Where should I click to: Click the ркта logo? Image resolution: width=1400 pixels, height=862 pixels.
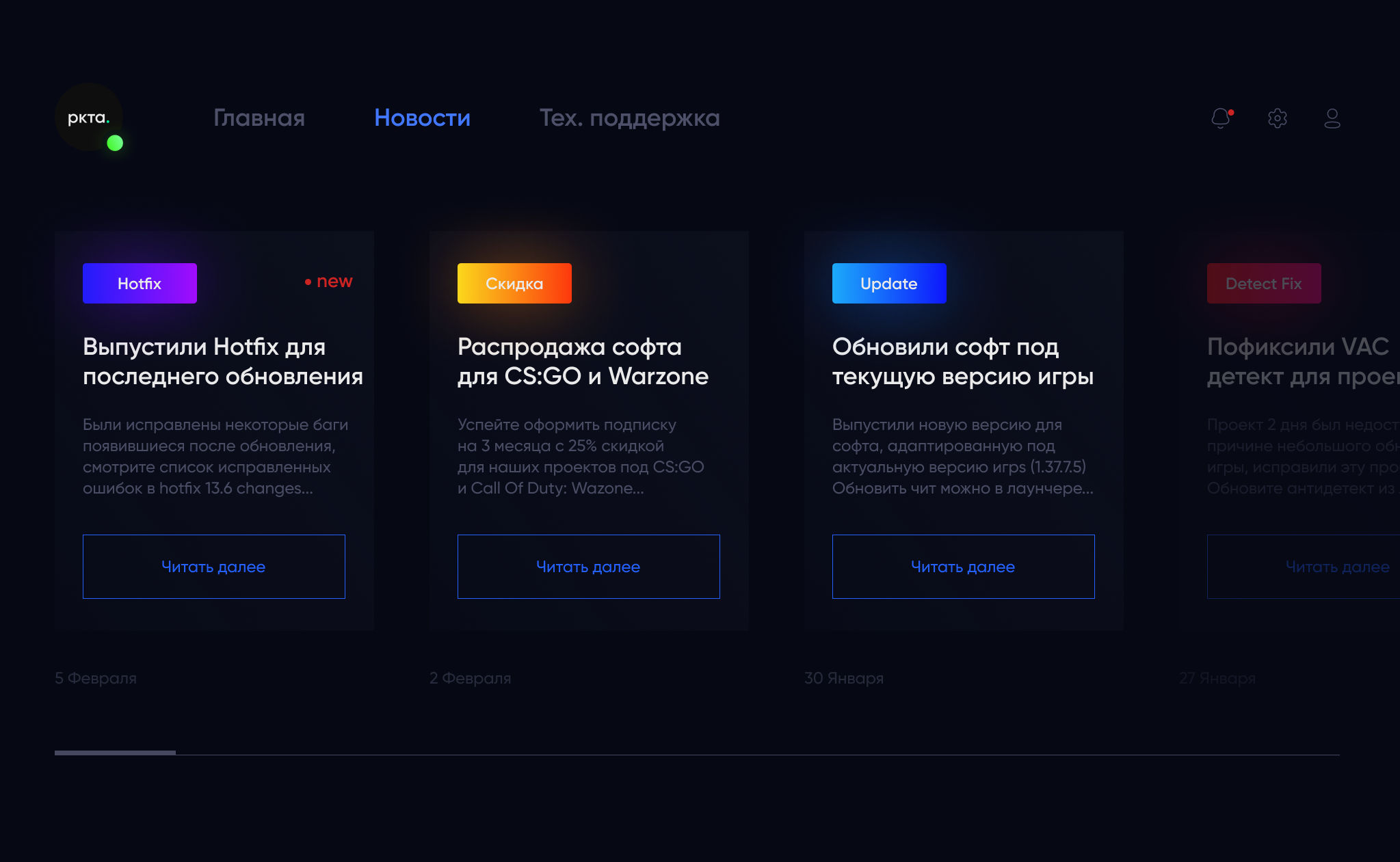tap(88, 118)
